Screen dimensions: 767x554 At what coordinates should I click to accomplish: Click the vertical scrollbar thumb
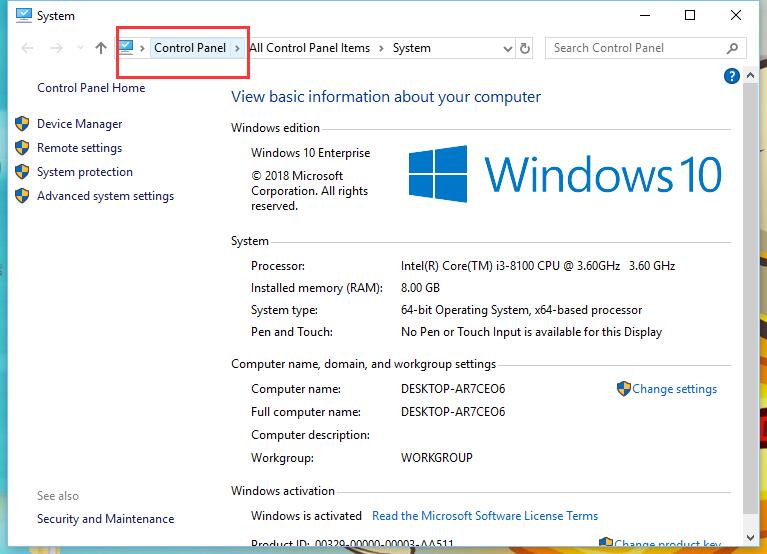point(750,298)
